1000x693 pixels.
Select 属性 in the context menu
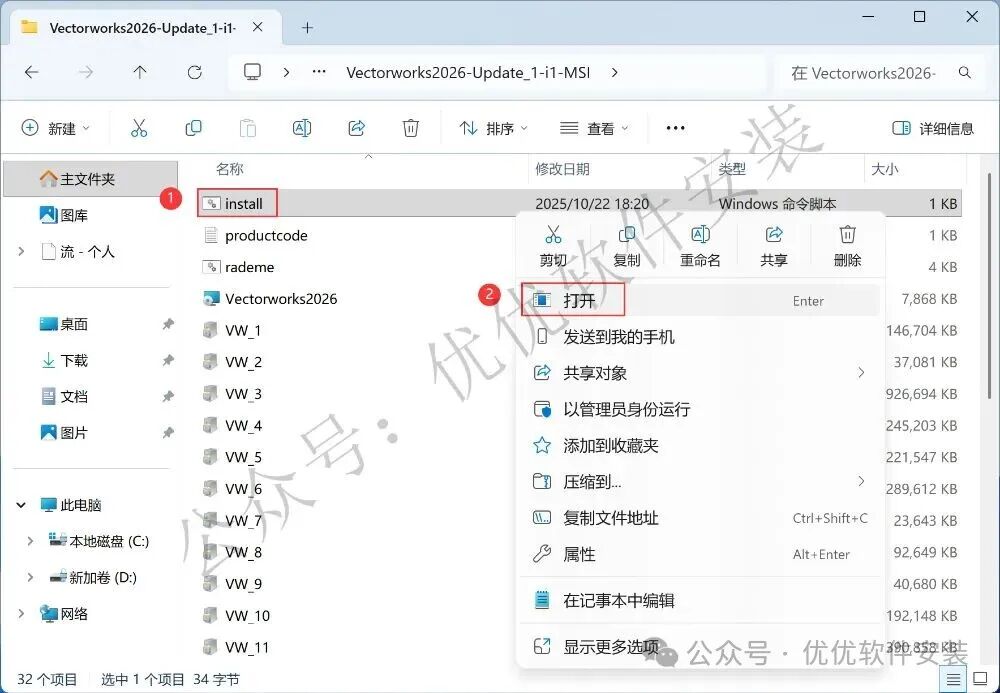coord(700,554)
